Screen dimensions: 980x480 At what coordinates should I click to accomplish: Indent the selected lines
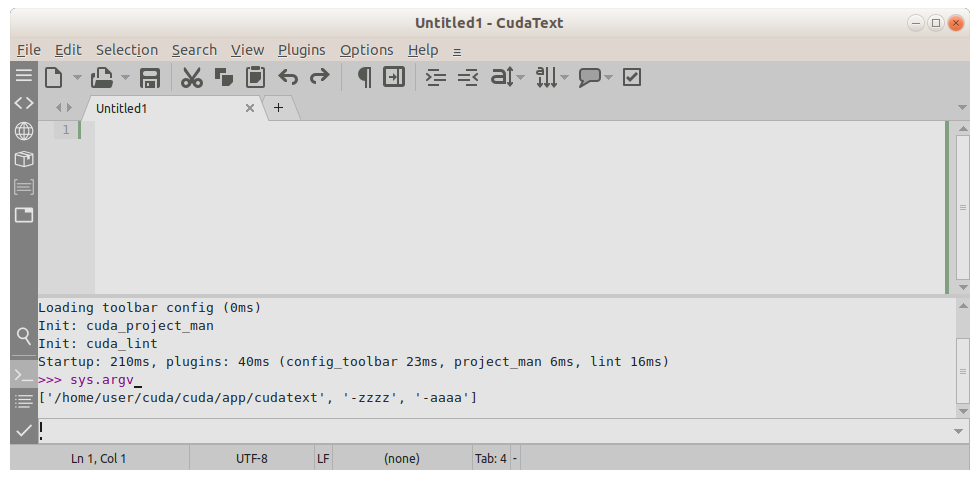[x=436, y=78]
